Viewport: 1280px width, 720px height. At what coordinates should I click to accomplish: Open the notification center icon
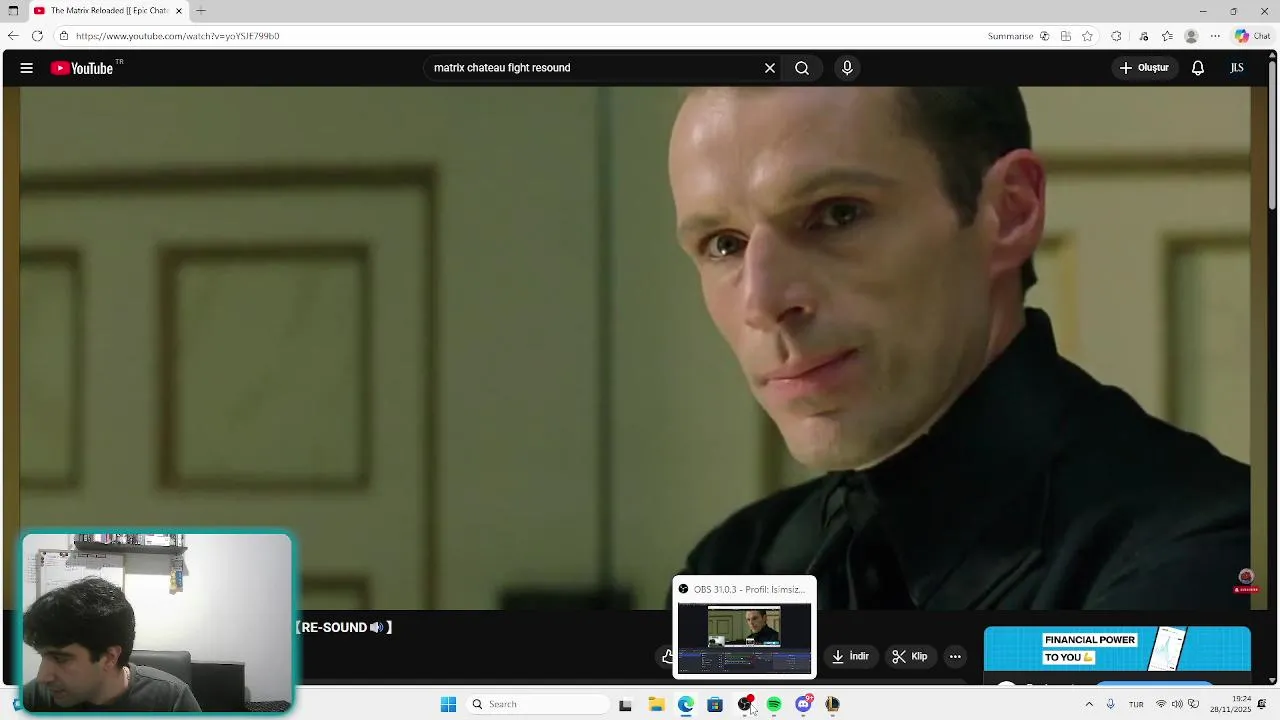[1262, 704]
